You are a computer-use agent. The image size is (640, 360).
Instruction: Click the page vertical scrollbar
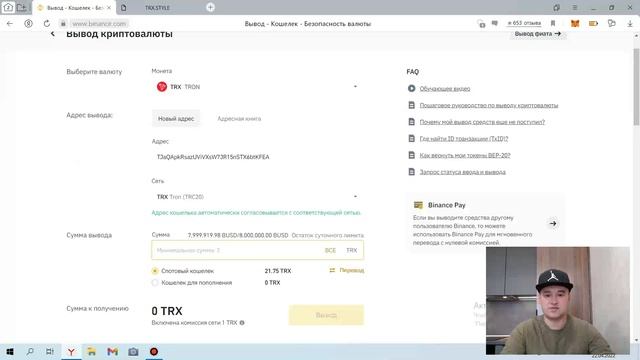(x=636, y=87)
